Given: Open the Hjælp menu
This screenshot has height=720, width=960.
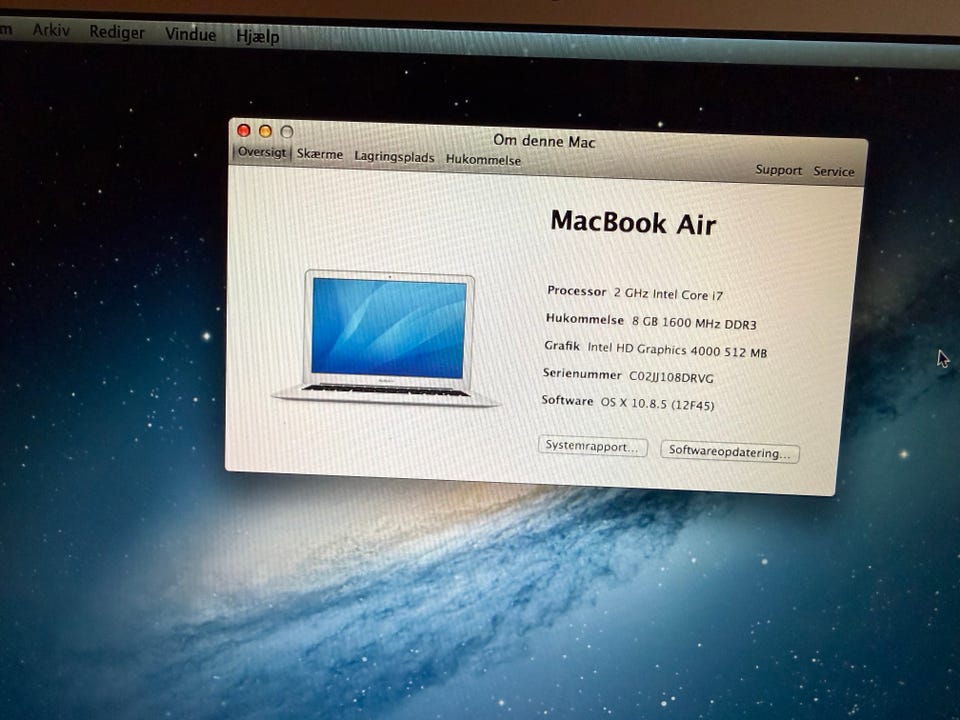Looking at the screenshot, I should (x=258, y=36).
